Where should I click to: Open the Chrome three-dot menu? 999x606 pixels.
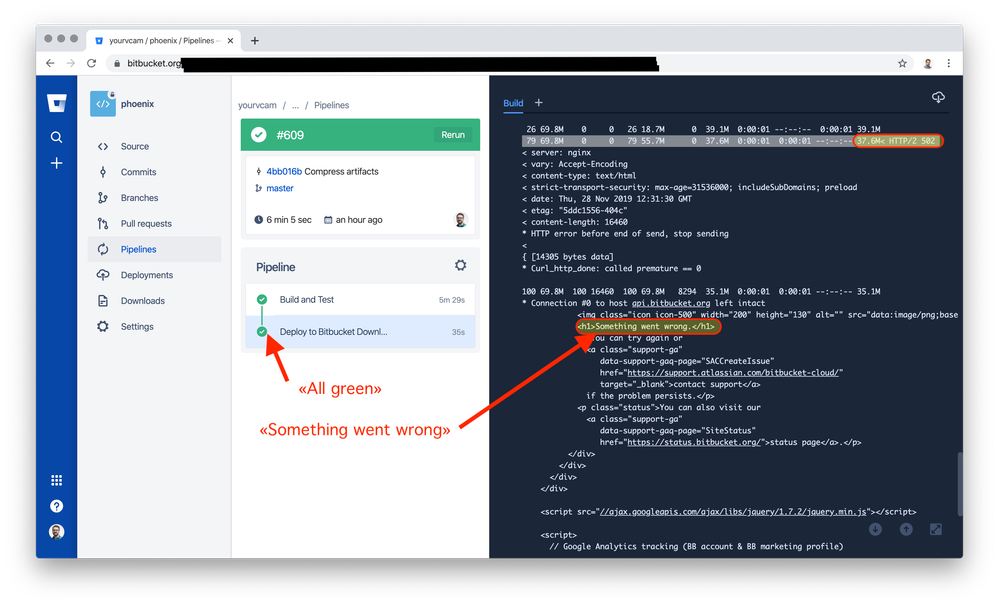949,63
